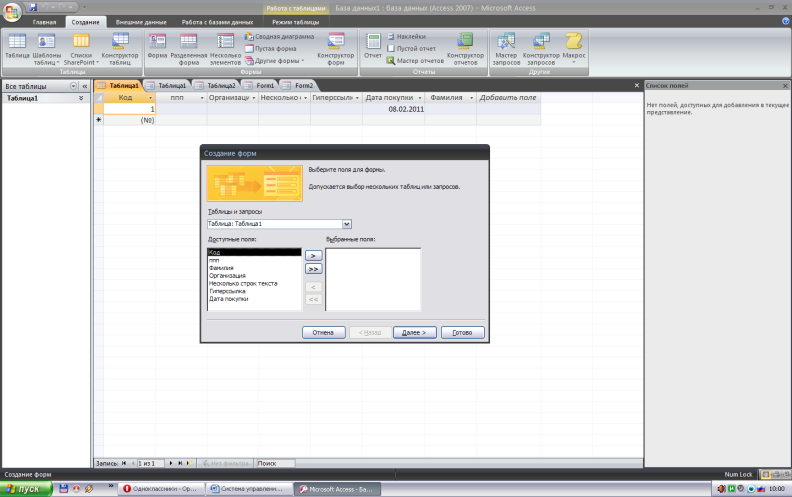Open Дата покупки column dropdown

click(x=420, y=97)
